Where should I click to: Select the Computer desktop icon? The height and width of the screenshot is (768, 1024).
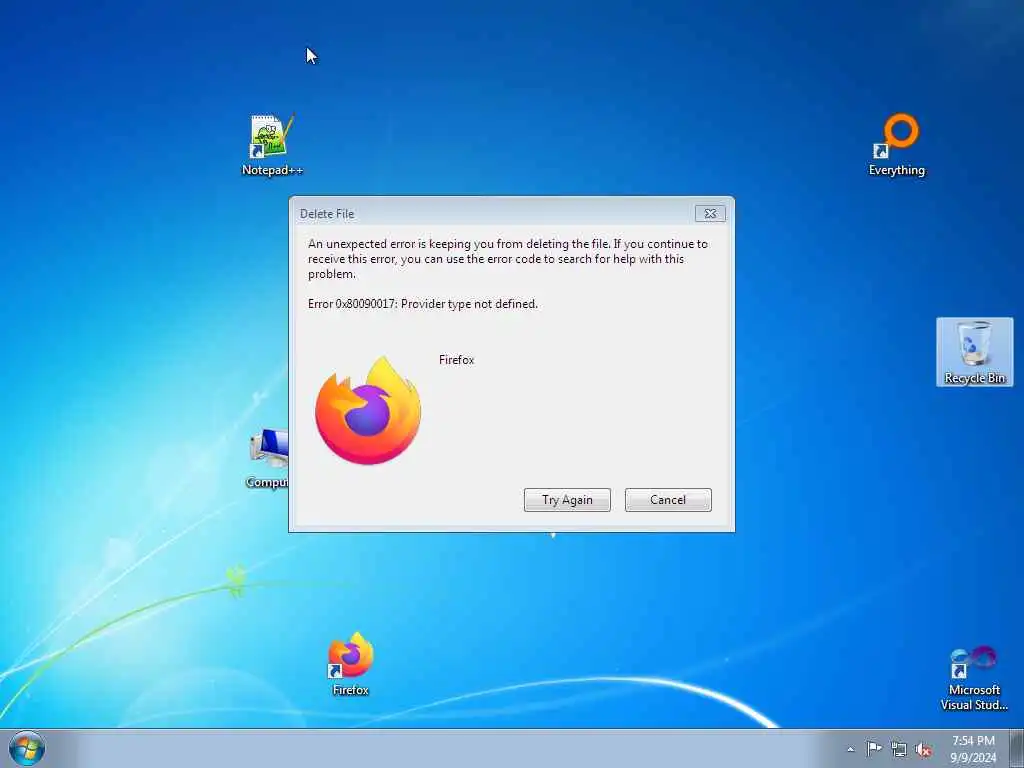(268, 458)
